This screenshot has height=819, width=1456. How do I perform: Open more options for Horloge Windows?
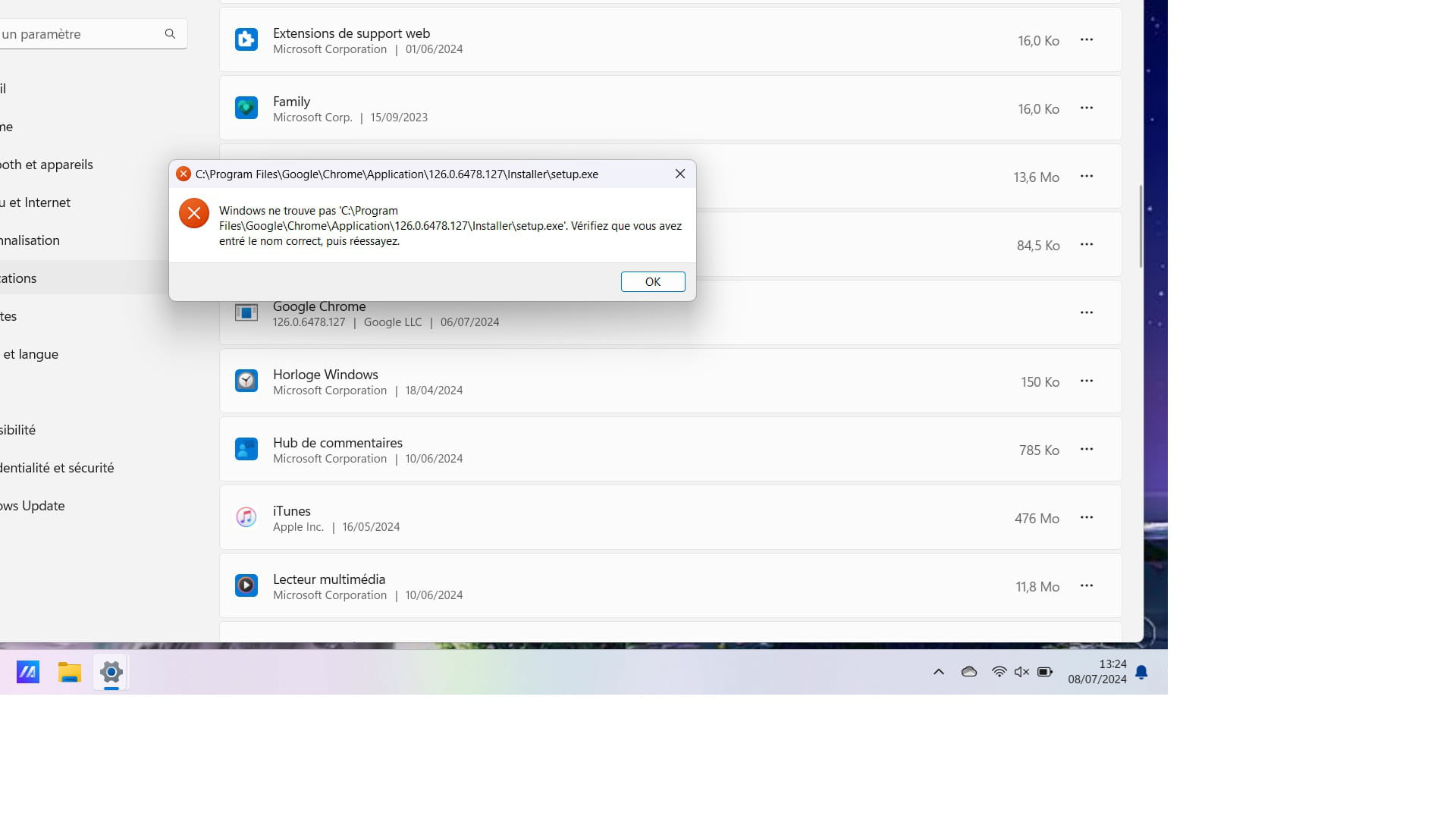(x=1087, y=381)
